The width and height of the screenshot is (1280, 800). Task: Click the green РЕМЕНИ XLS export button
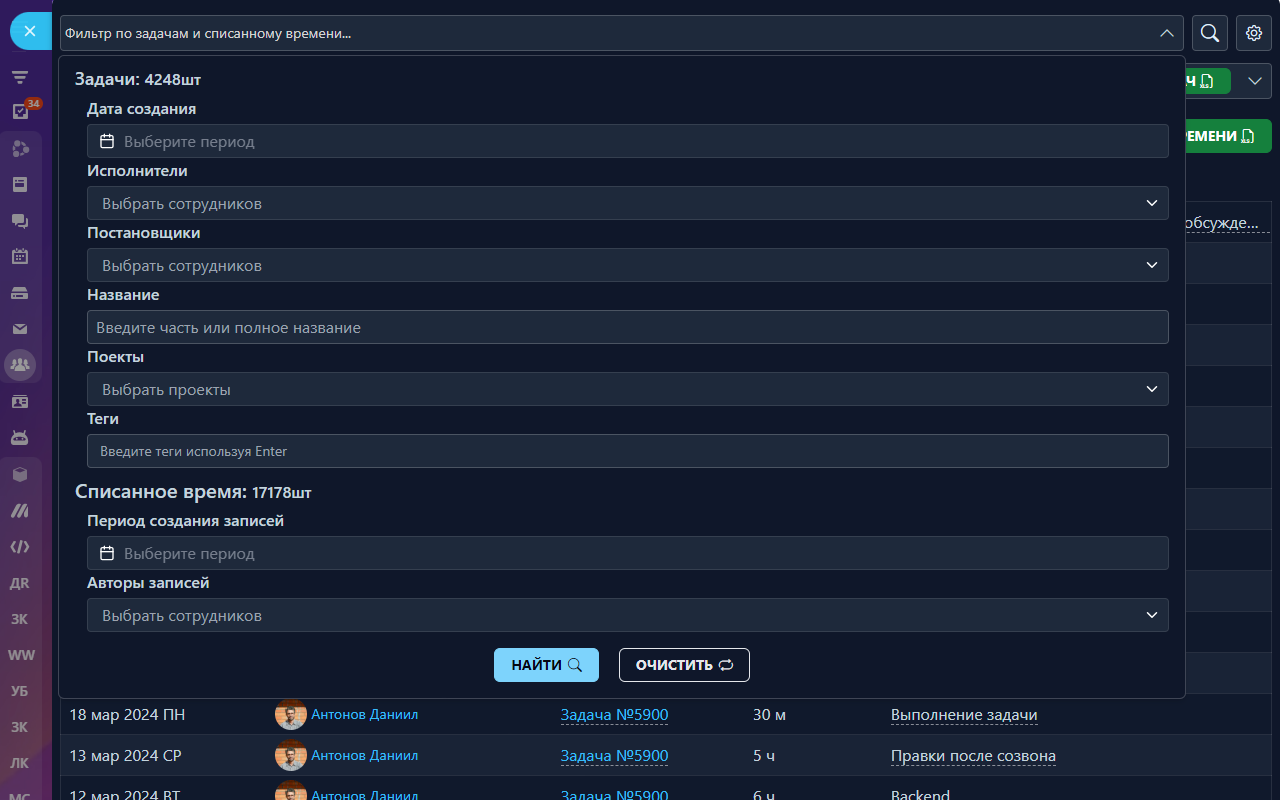(x=1228, y=136)
